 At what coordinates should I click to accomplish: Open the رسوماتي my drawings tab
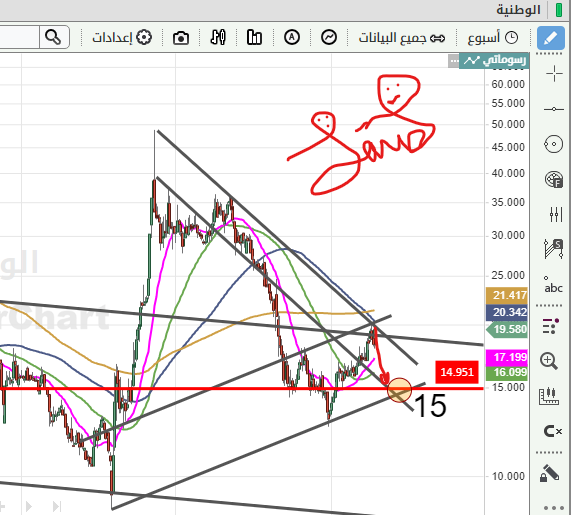coord(494,60)
